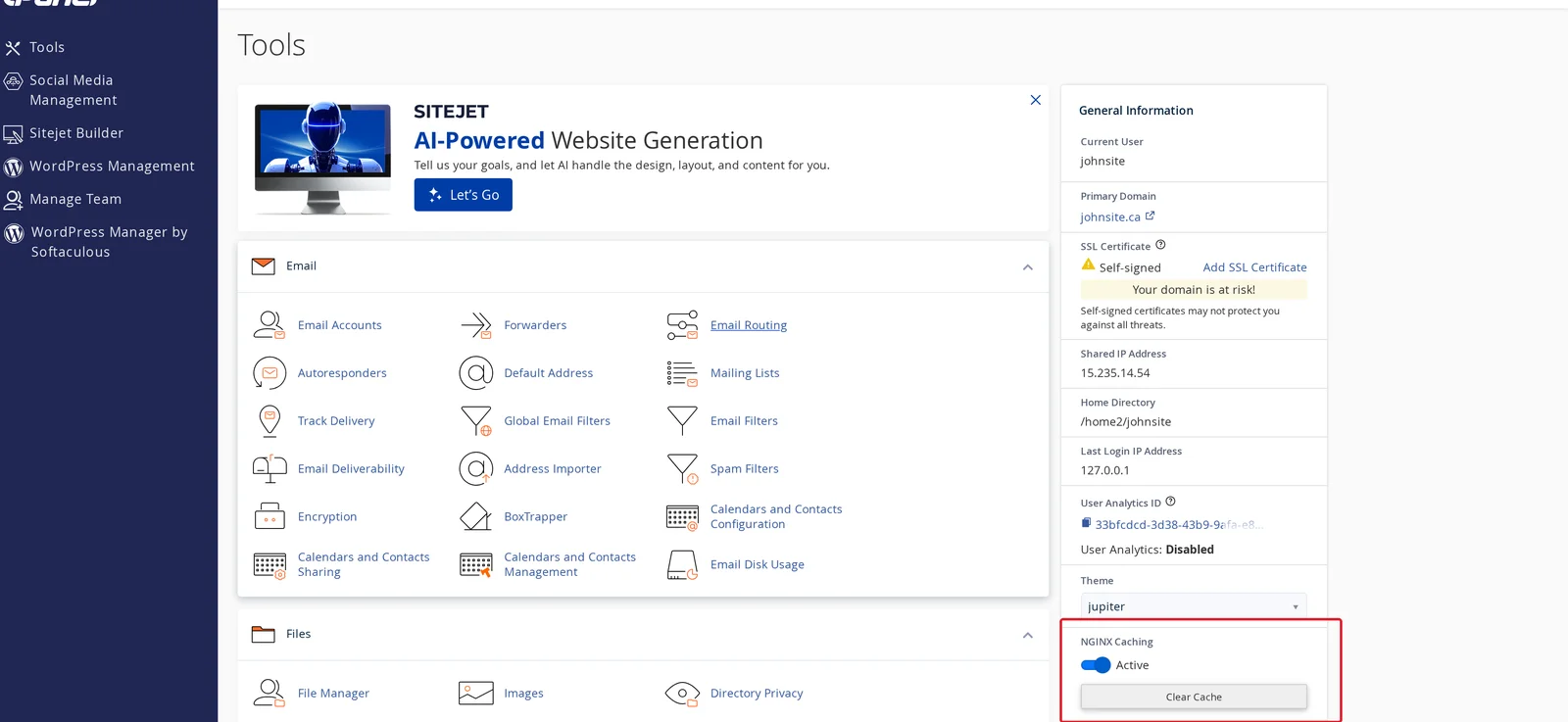The height and width of the screenshot is (722, 1568).
Task: Open the Encryption link
Action: point(327,517)
